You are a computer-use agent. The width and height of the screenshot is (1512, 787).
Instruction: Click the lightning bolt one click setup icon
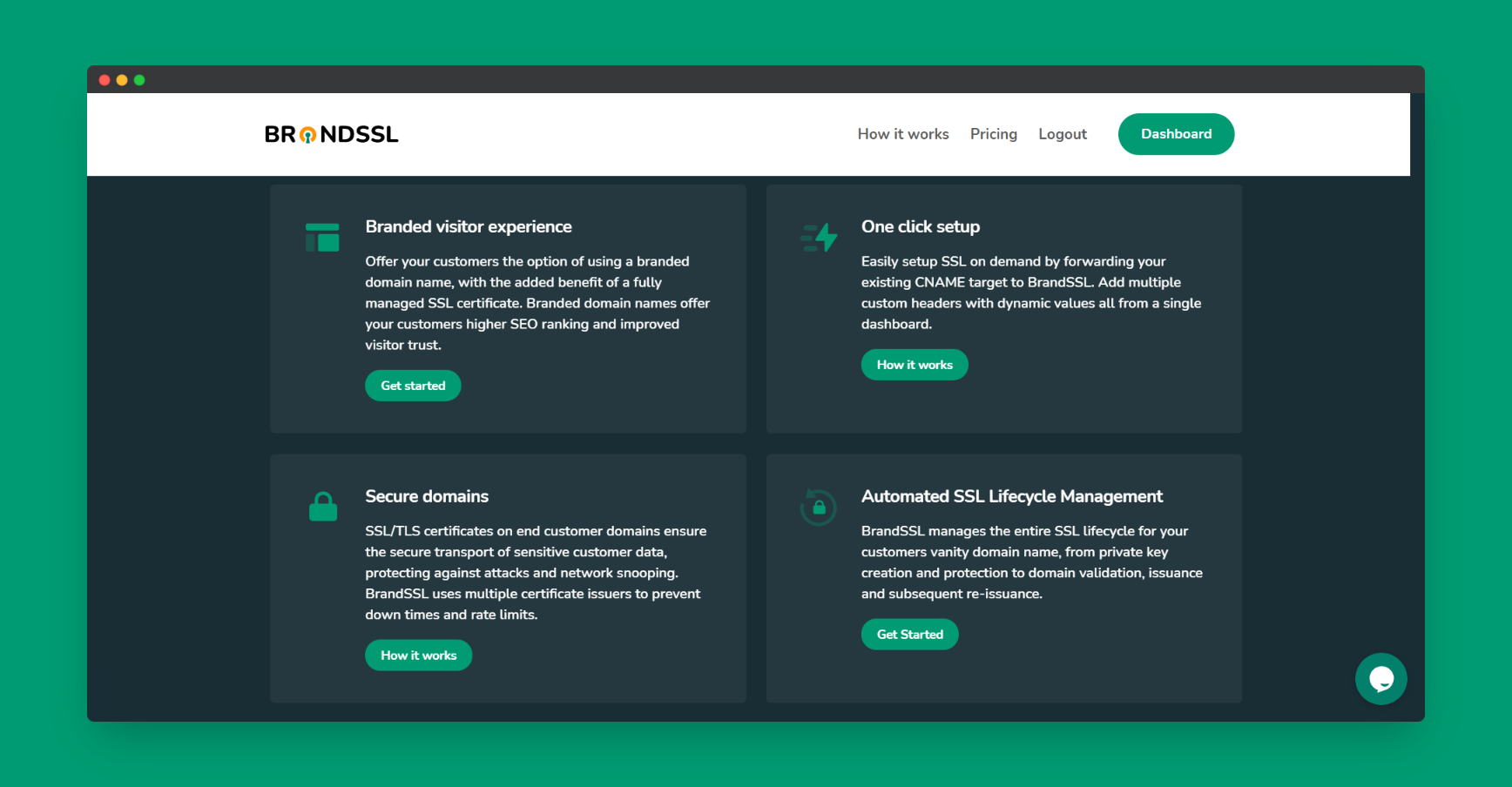click(818, 237)
